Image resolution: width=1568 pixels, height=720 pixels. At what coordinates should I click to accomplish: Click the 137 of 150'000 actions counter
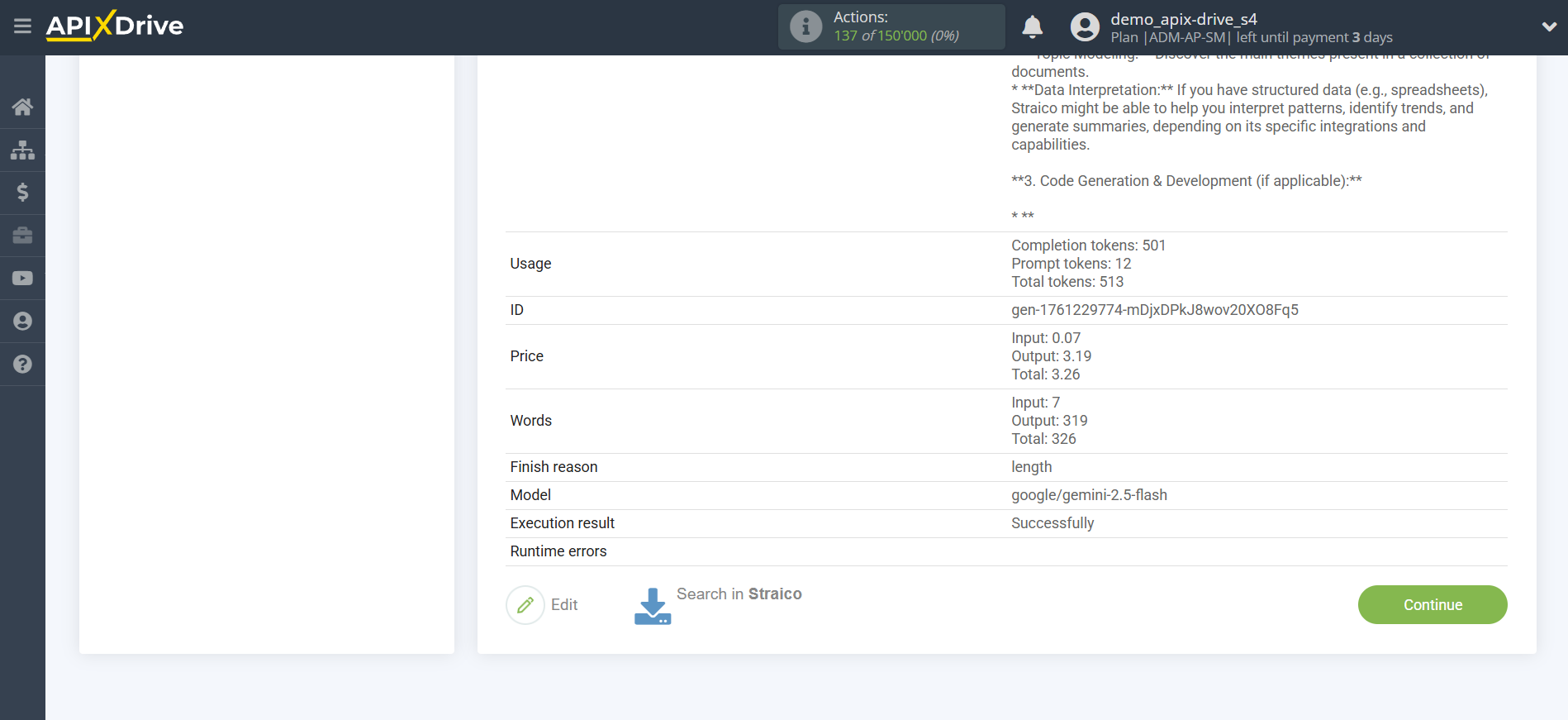click(x=896, y=36)
